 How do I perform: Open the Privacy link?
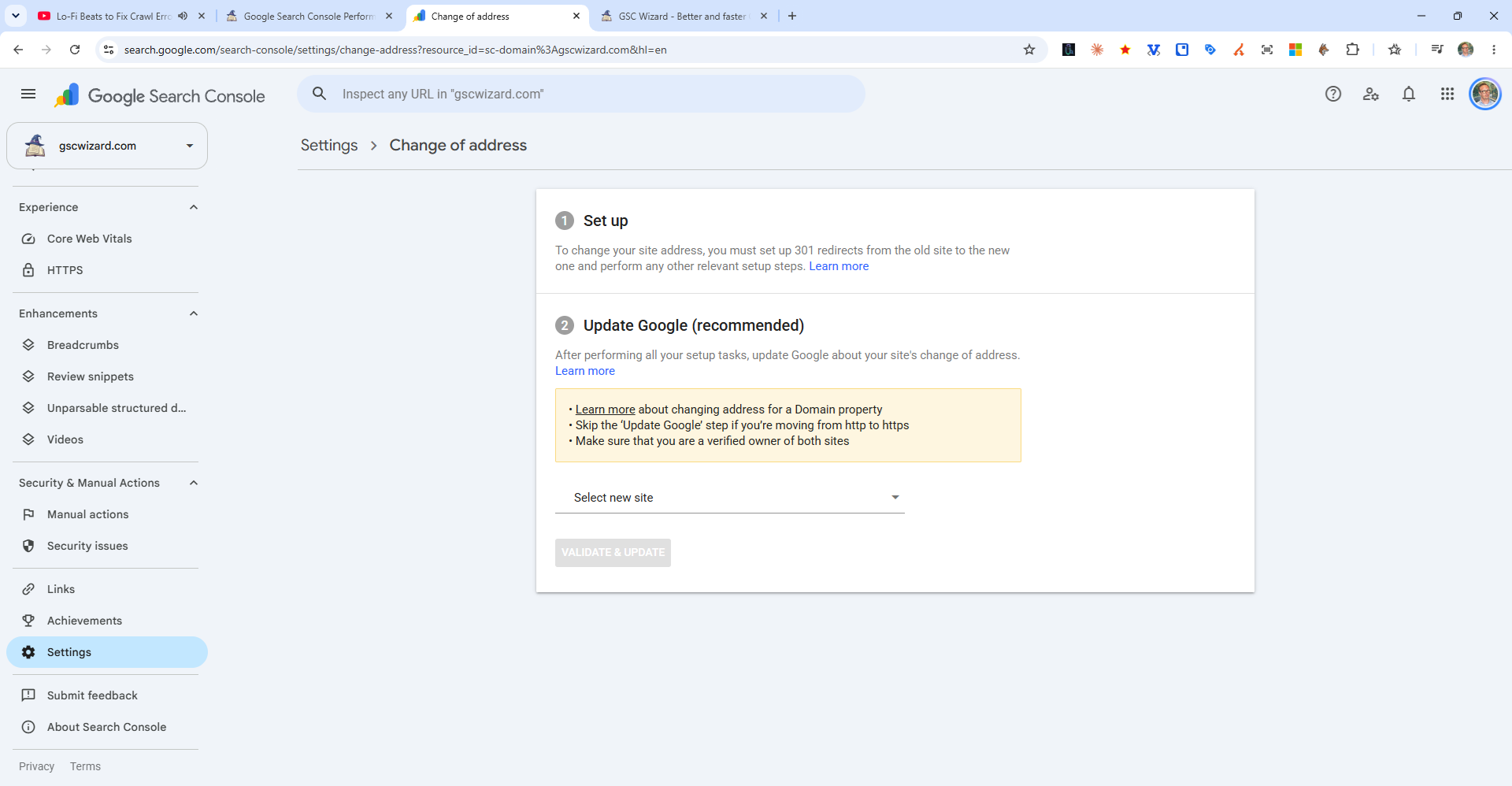pyautogui.click(x=36, y=766)
